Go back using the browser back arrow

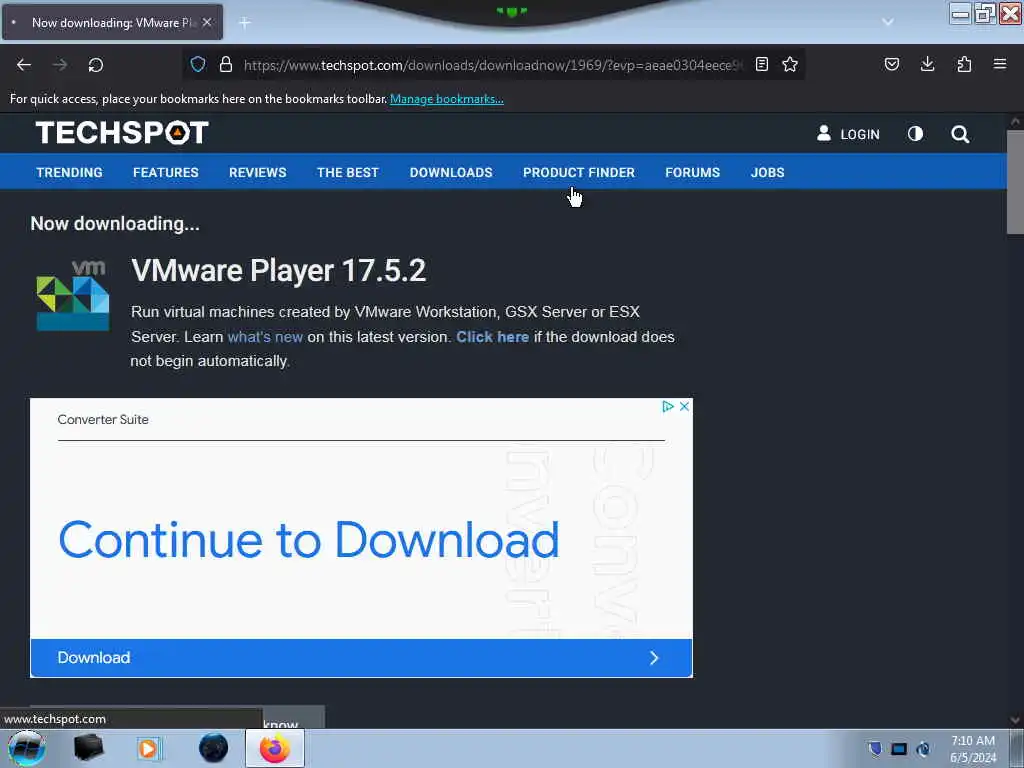click(24, 65)
